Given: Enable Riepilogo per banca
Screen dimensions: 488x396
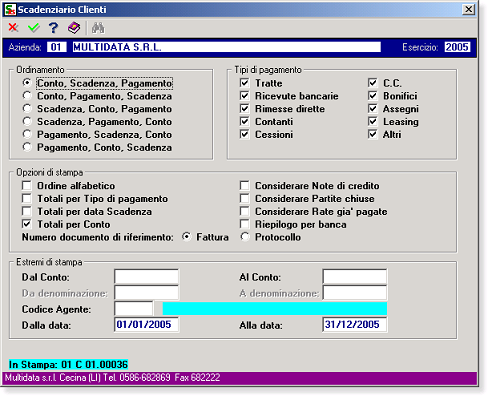Looking at the screenshot, I should [245, 224].
